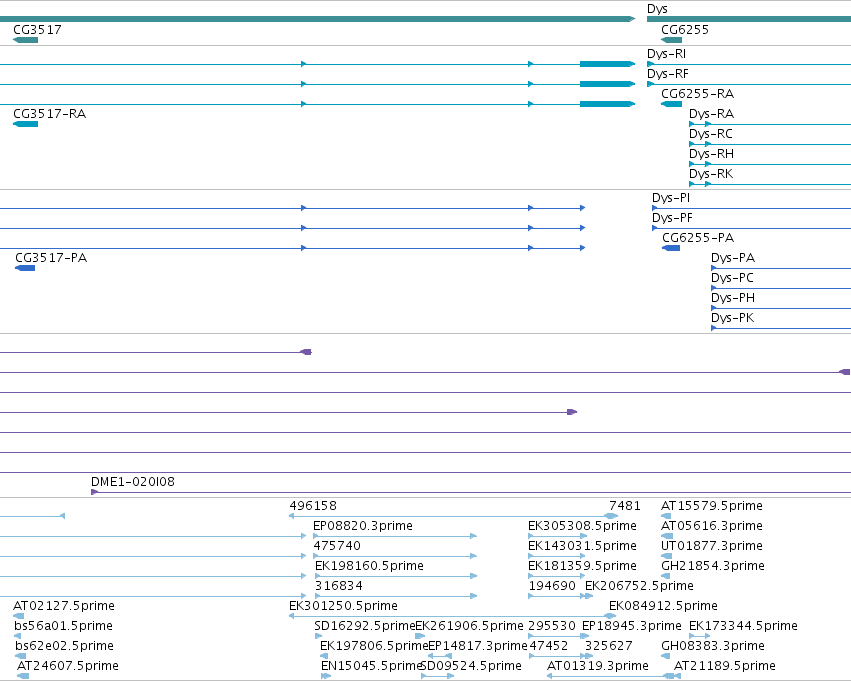
Task: Open the EK305308.5prime EST label
Action: 582,526
